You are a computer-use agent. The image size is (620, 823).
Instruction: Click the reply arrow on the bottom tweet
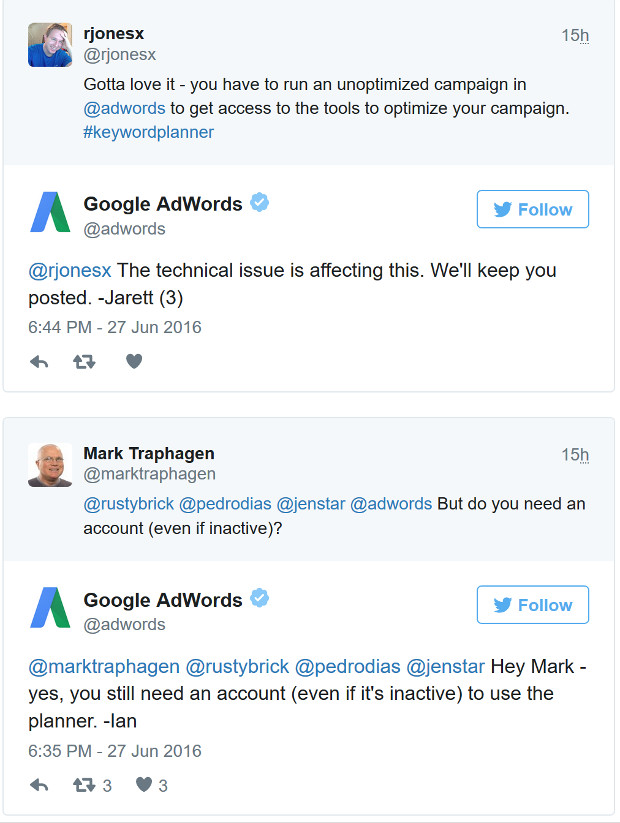tap(39, 785)
